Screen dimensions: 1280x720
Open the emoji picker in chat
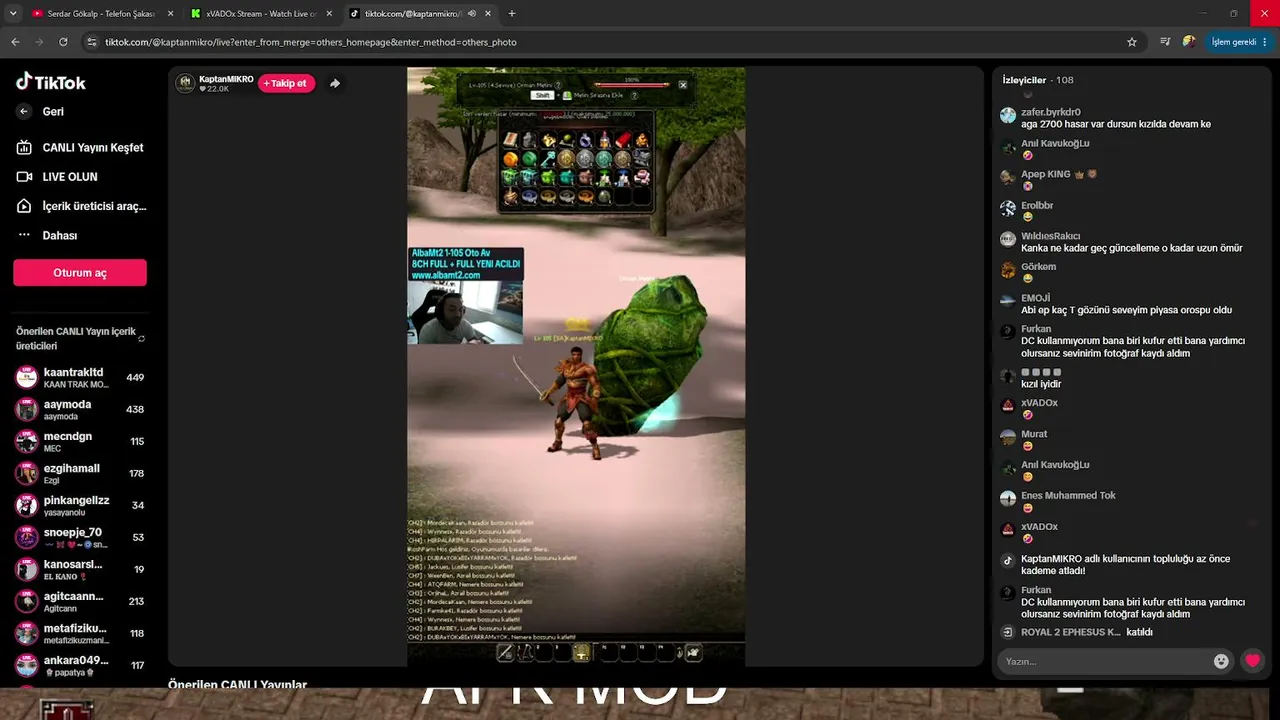(x=1221, y=661)
